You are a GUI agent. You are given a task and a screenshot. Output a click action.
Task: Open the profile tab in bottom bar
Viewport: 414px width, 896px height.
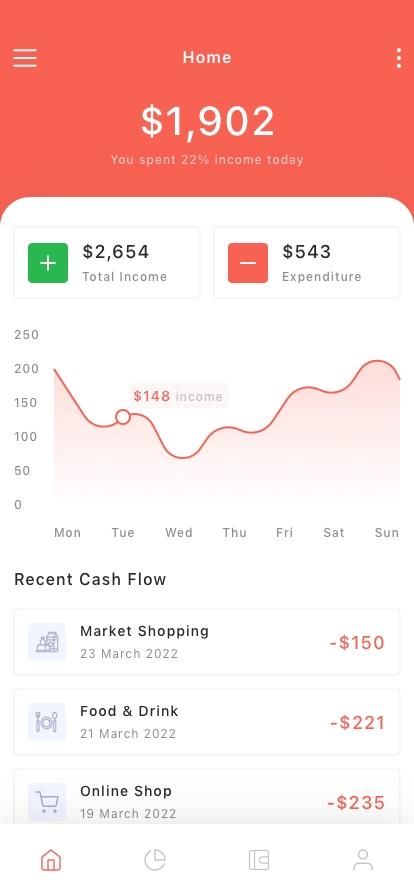[x=363, y=860]
